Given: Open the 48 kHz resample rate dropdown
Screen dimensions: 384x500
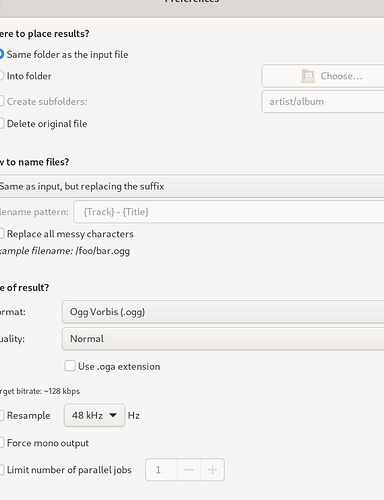Looking at the screenshot, I should (x=94, y=415).
